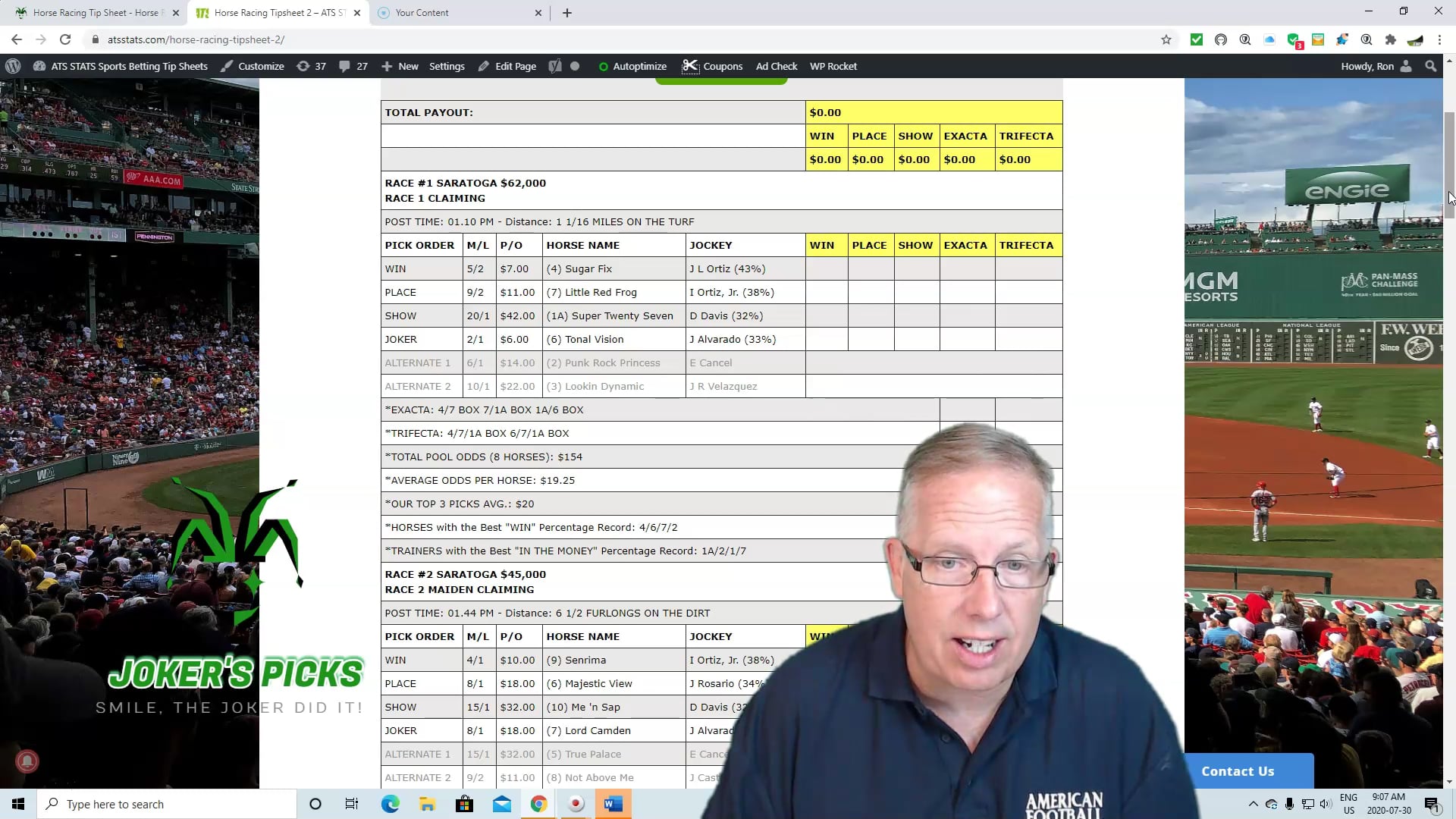This screenshot has width=1456, height=819.
Task: Click the address bar URL field
Action: (x=622, y=39)
